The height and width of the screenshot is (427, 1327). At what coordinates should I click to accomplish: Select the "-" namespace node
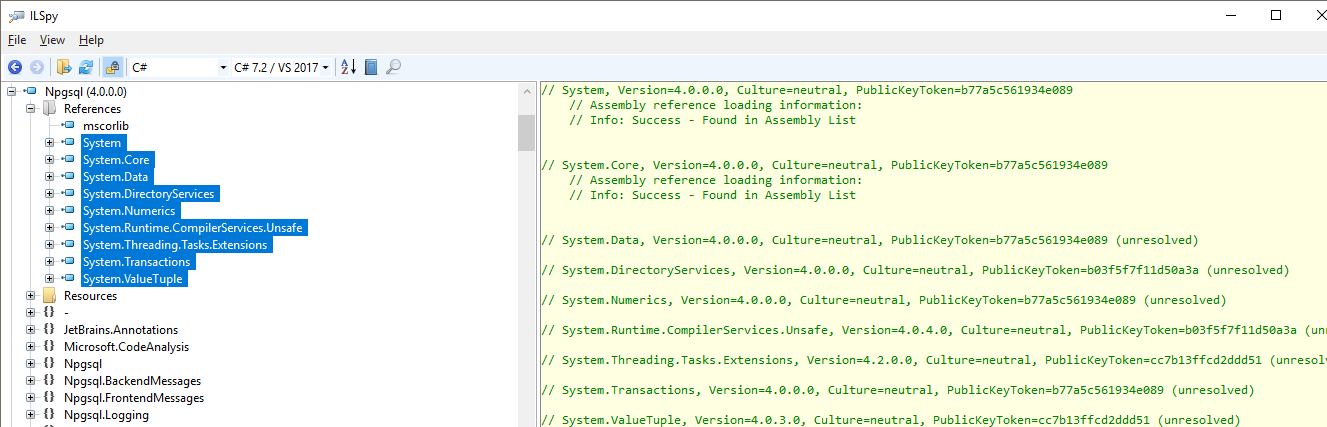[66, 313]
